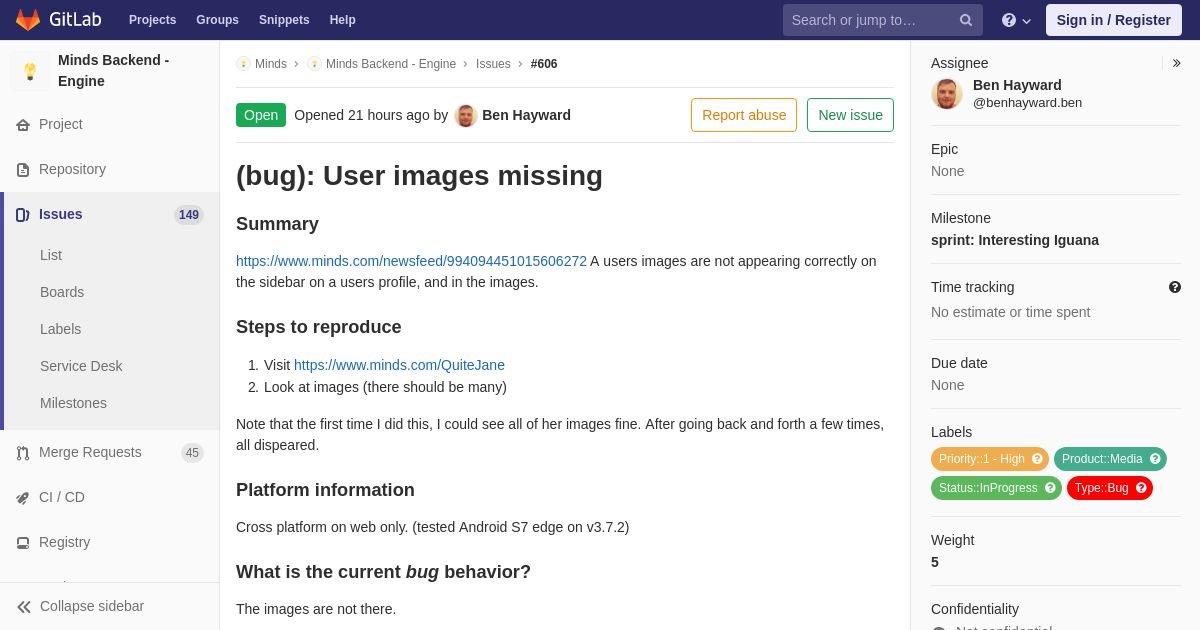Open the Help question mark dropdown

point(1016,20)
